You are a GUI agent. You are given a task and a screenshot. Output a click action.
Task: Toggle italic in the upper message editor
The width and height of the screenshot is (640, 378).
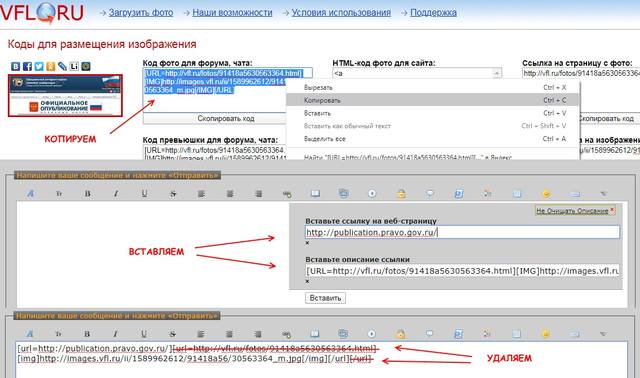116,194
